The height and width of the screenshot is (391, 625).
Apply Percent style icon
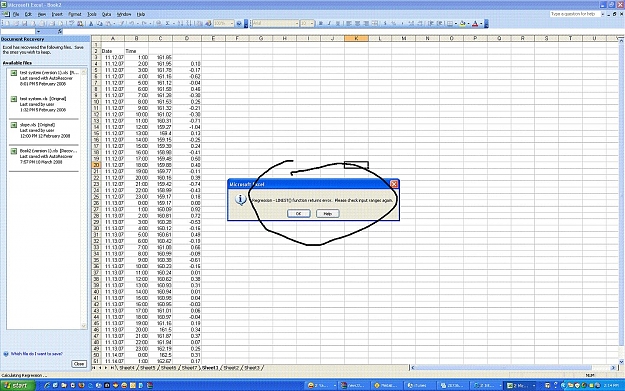[x=394, y=24]
